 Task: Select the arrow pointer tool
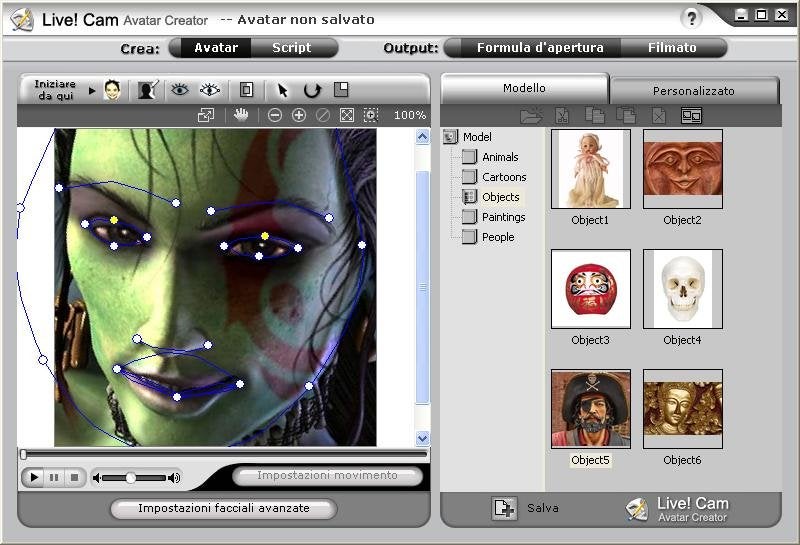click(282, 90)
